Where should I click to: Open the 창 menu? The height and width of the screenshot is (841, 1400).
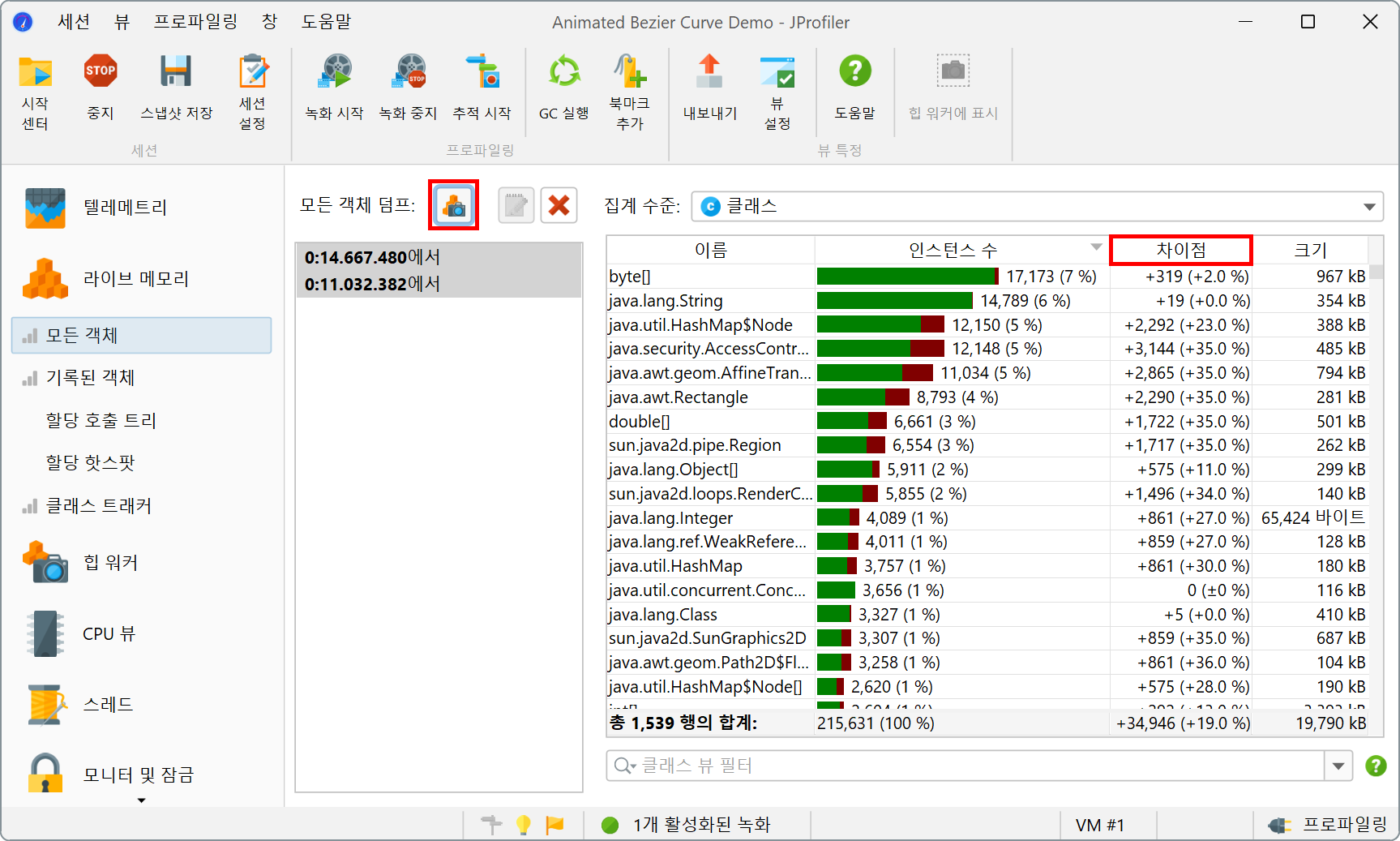tap(270, 22)
